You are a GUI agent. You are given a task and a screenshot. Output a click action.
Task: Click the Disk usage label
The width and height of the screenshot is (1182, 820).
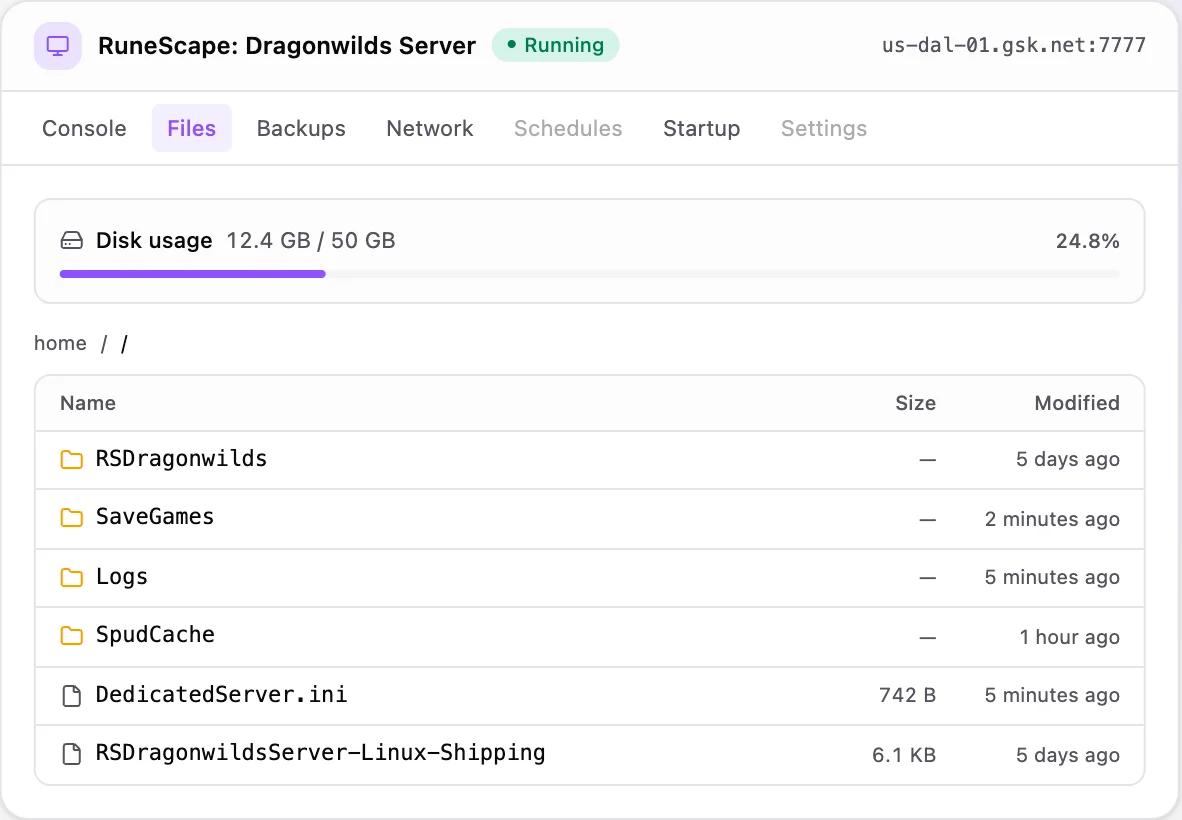(154, 240)
